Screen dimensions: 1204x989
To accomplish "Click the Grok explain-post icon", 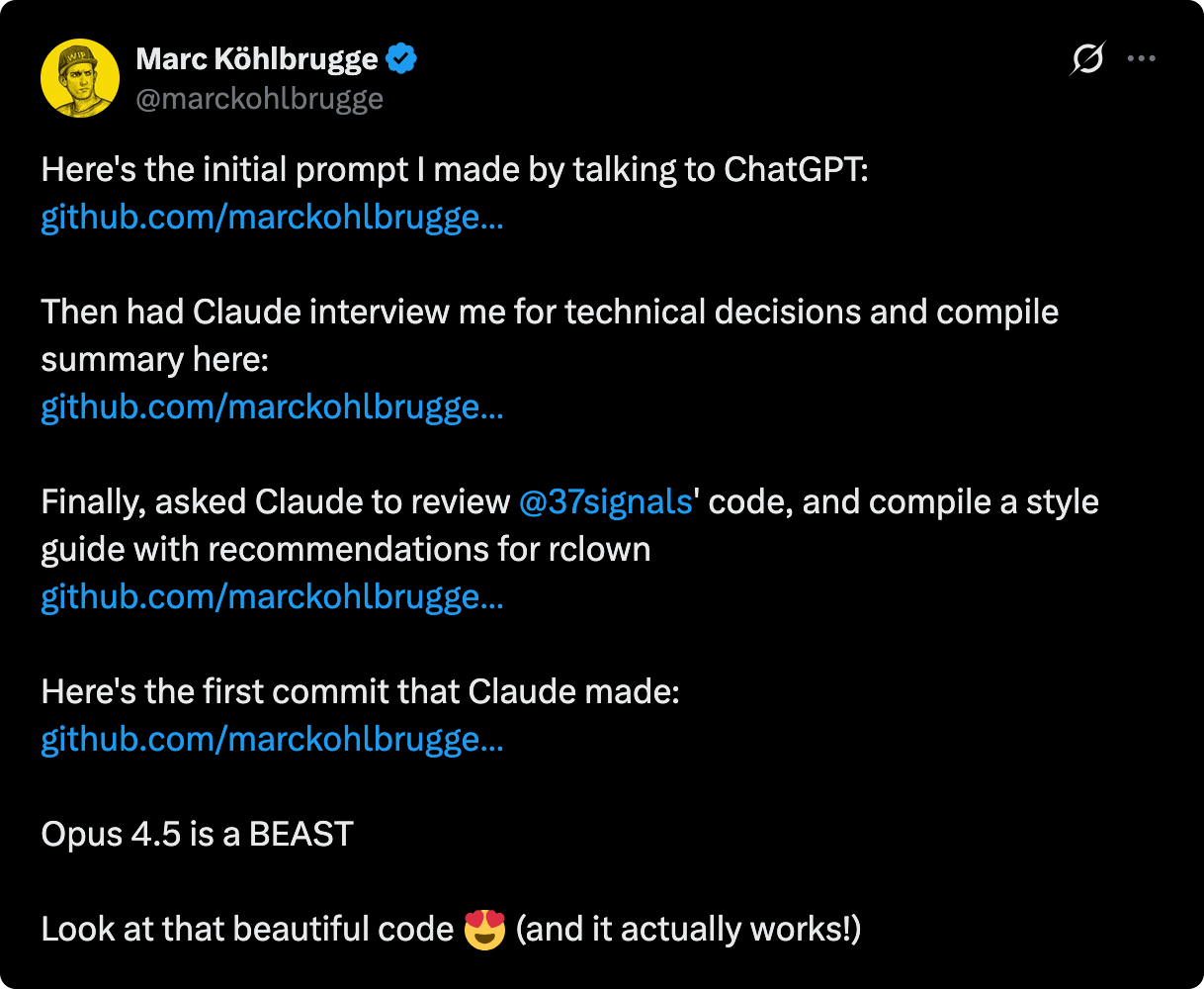I will pos(1087,59).
